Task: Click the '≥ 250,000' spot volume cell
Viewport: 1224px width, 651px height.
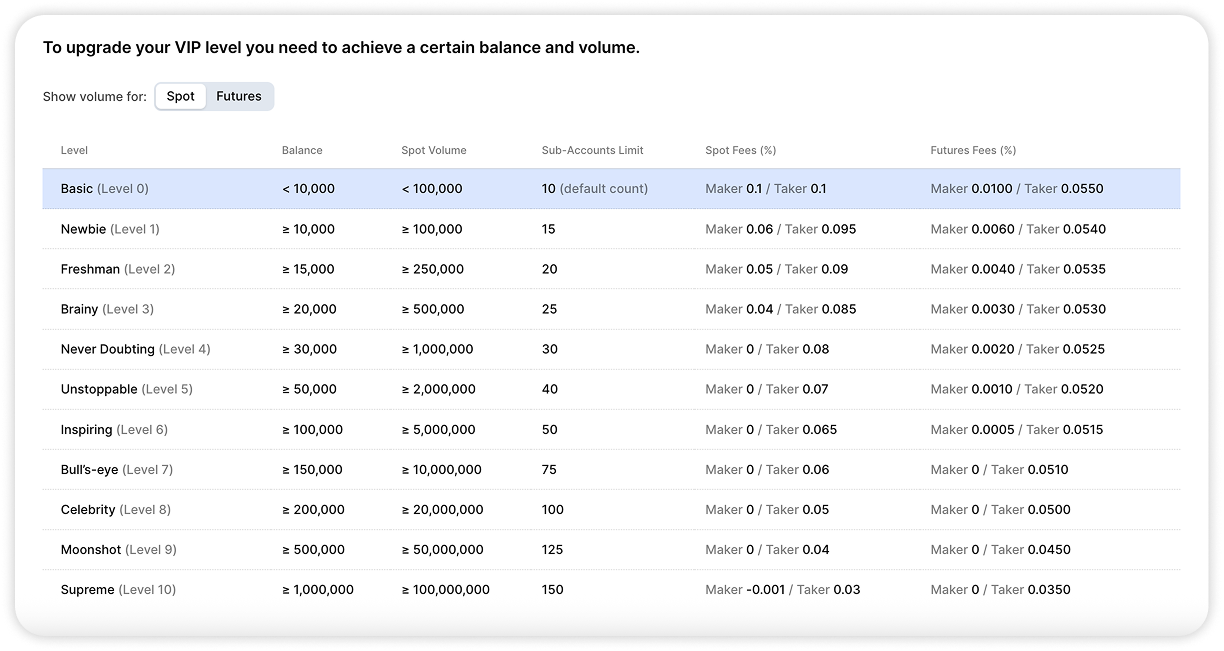Action: [432, 269]
